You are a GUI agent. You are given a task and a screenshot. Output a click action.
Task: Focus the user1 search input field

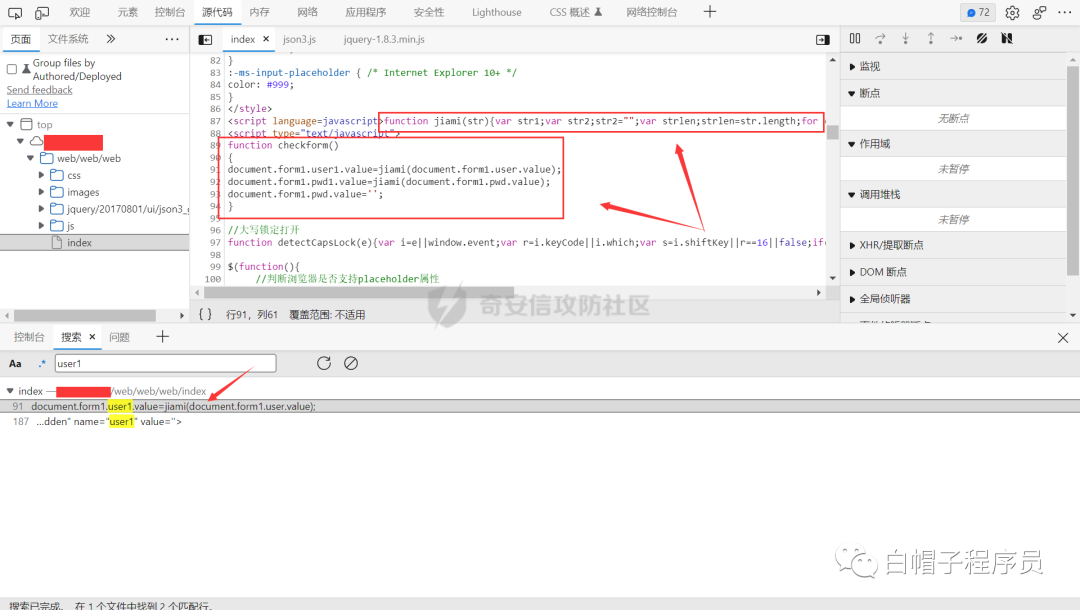(x=165, y=364)
